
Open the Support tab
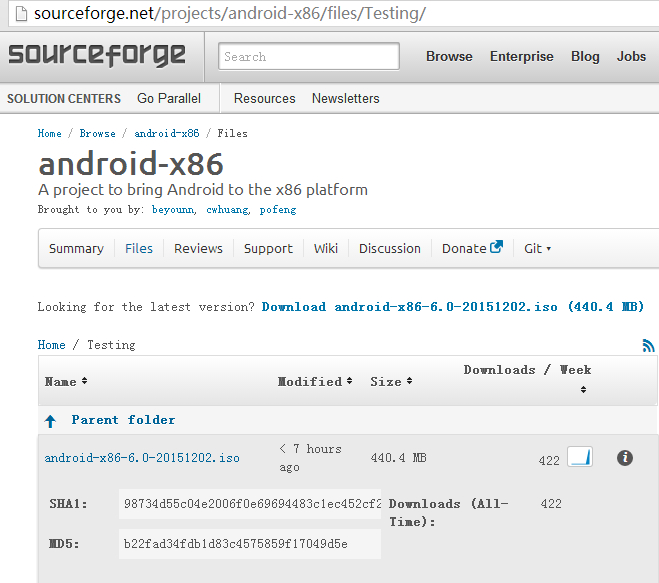point(268,248)
